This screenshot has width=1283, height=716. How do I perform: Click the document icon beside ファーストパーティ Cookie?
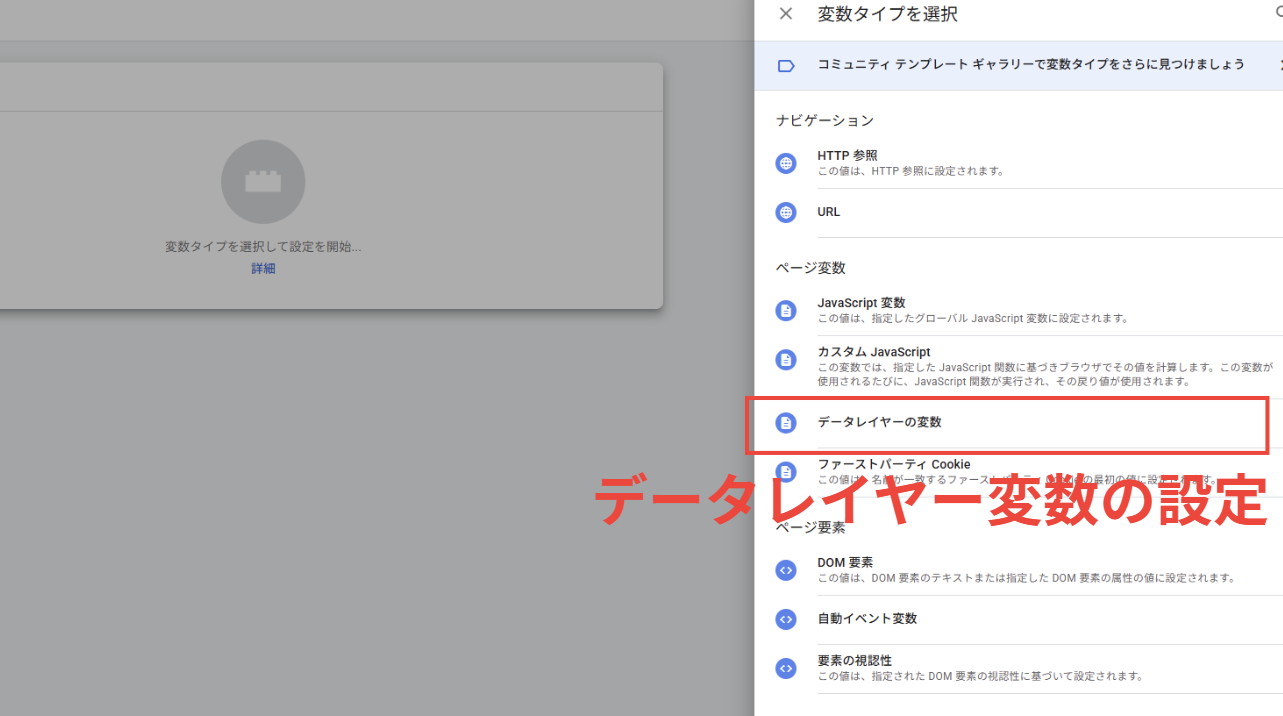[x=786, y=471]
